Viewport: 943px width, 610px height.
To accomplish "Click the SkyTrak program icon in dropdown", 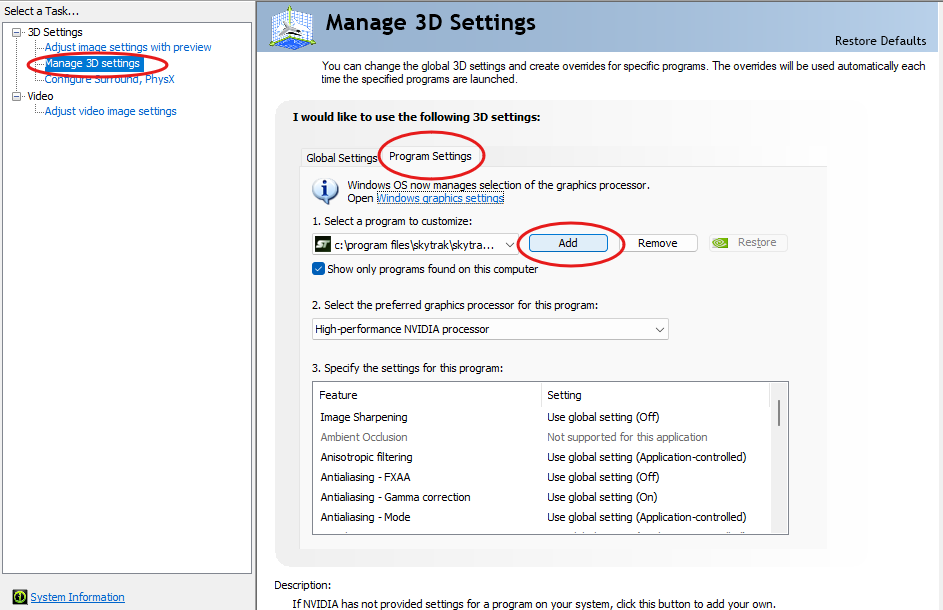I will pyautogui.click(x=323, y=243).
